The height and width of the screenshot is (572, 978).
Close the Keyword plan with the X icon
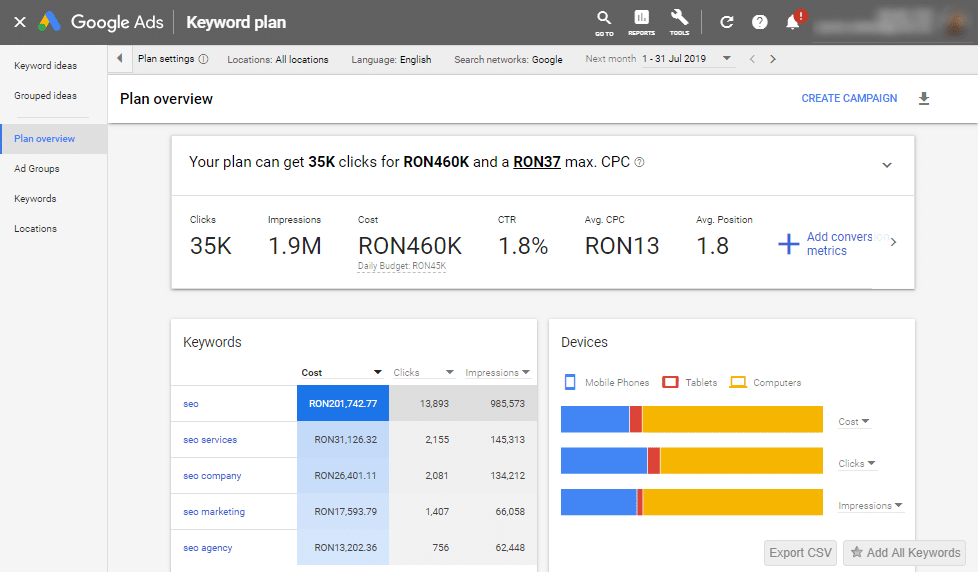[20, 22]
